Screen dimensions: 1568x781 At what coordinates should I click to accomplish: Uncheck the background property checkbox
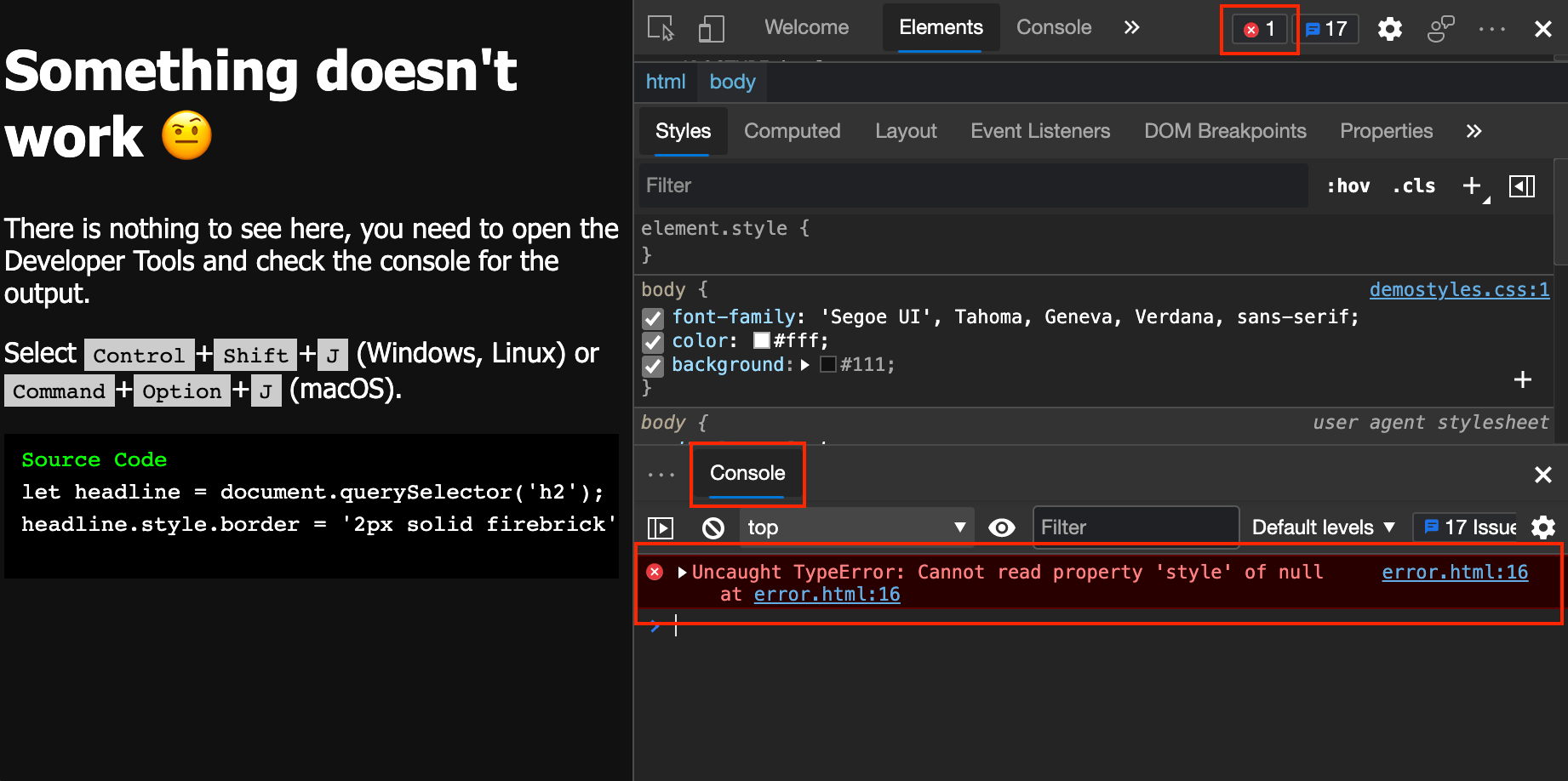tap(653, 366)
